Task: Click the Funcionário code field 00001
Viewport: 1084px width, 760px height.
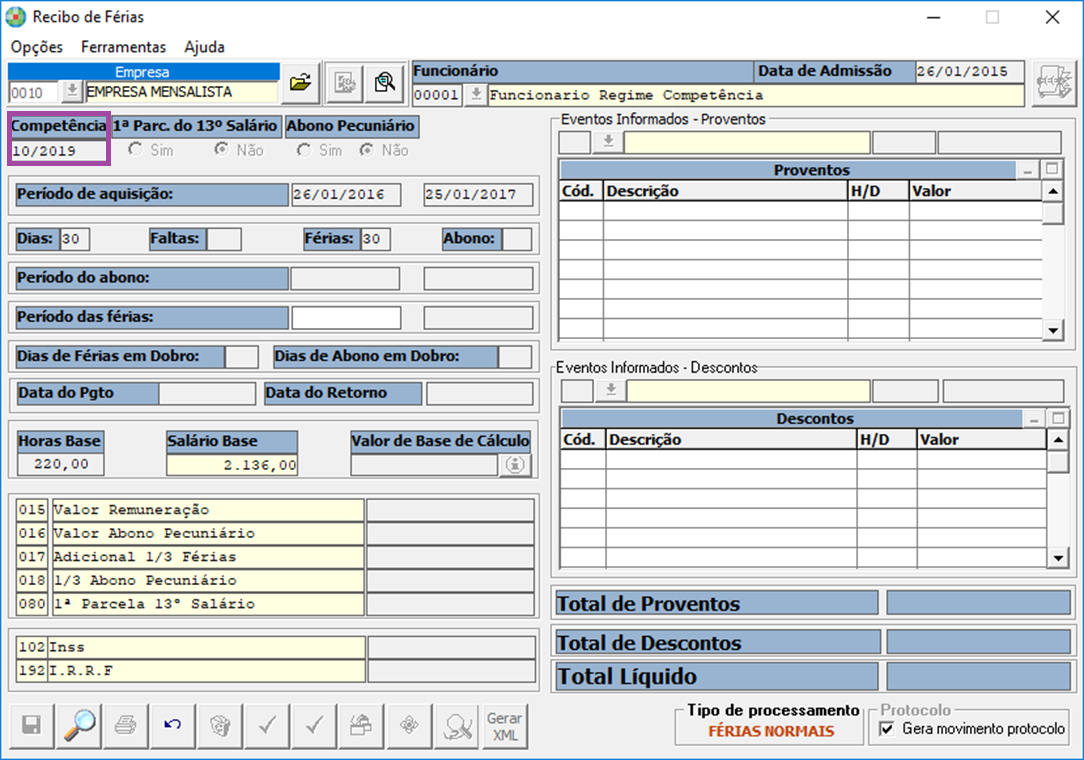Action: tap(437, 95)
